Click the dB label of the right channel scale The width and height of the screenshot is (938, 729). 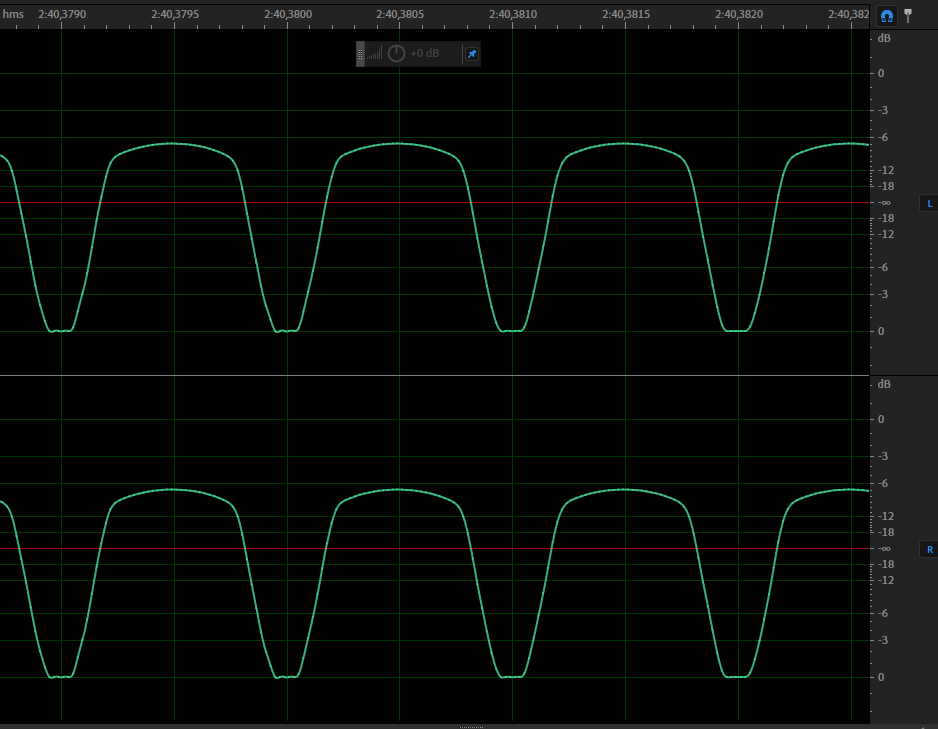pos(883,385)
